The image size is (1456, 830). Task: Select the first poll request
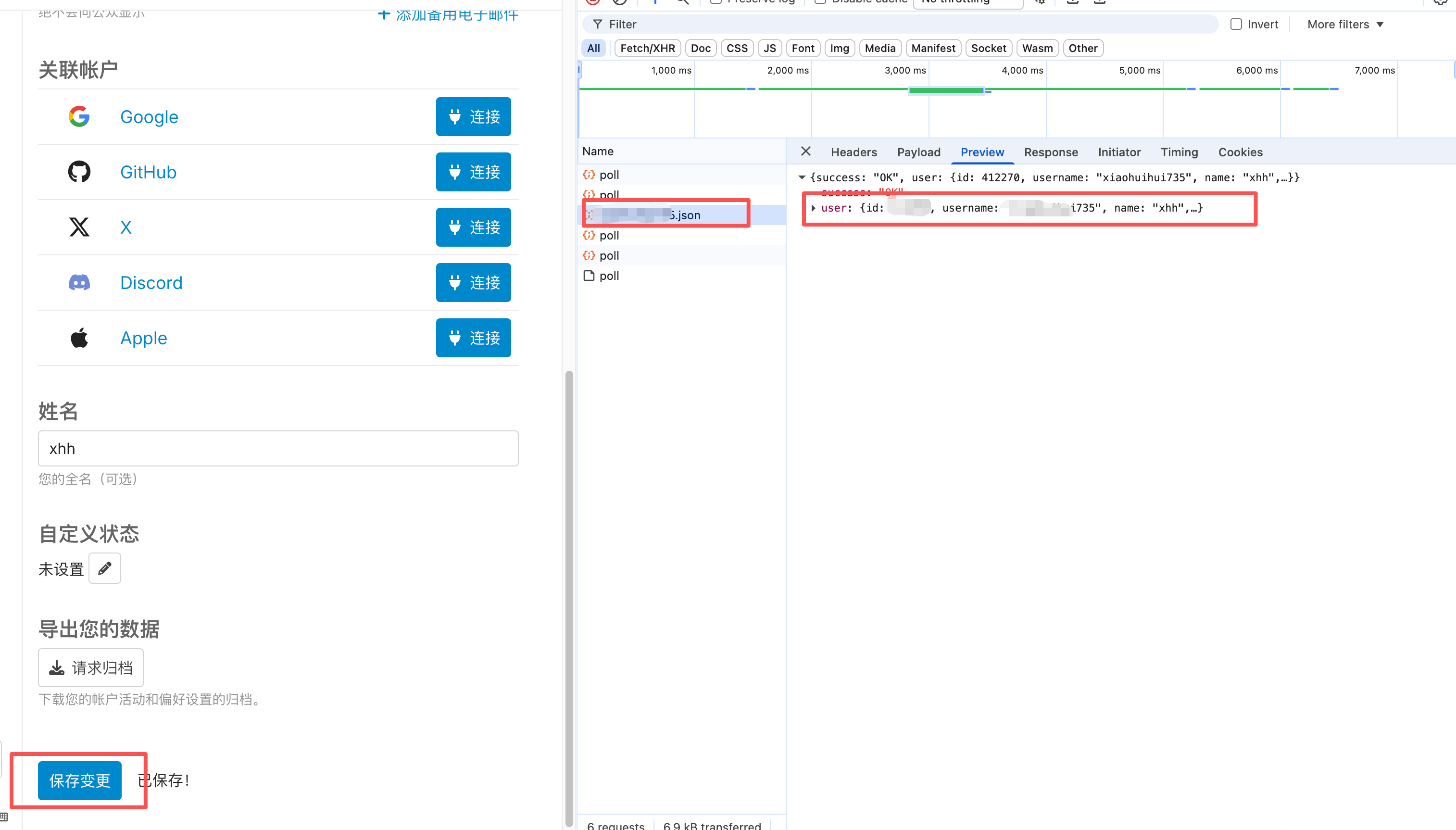[x=681, y=175]
